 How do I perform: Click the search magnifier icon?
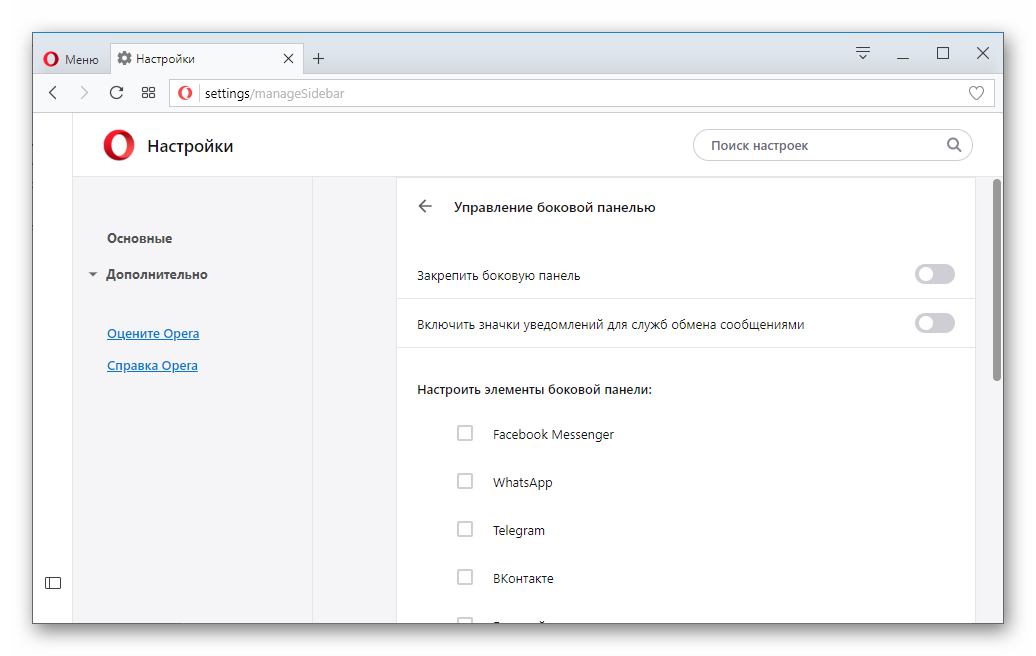[x=953, y=145]
